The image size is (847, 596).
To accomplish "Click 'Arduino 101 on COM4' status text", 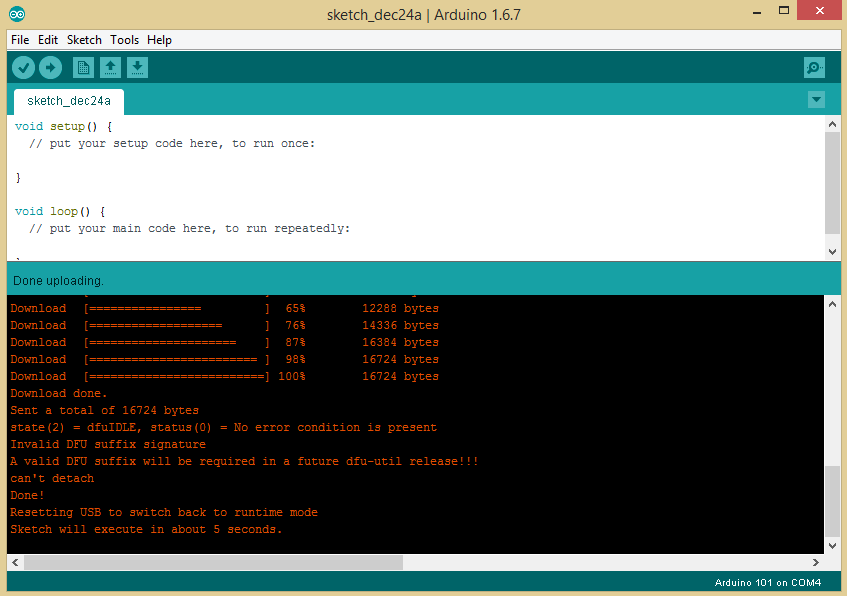I will tap(768, 582).
